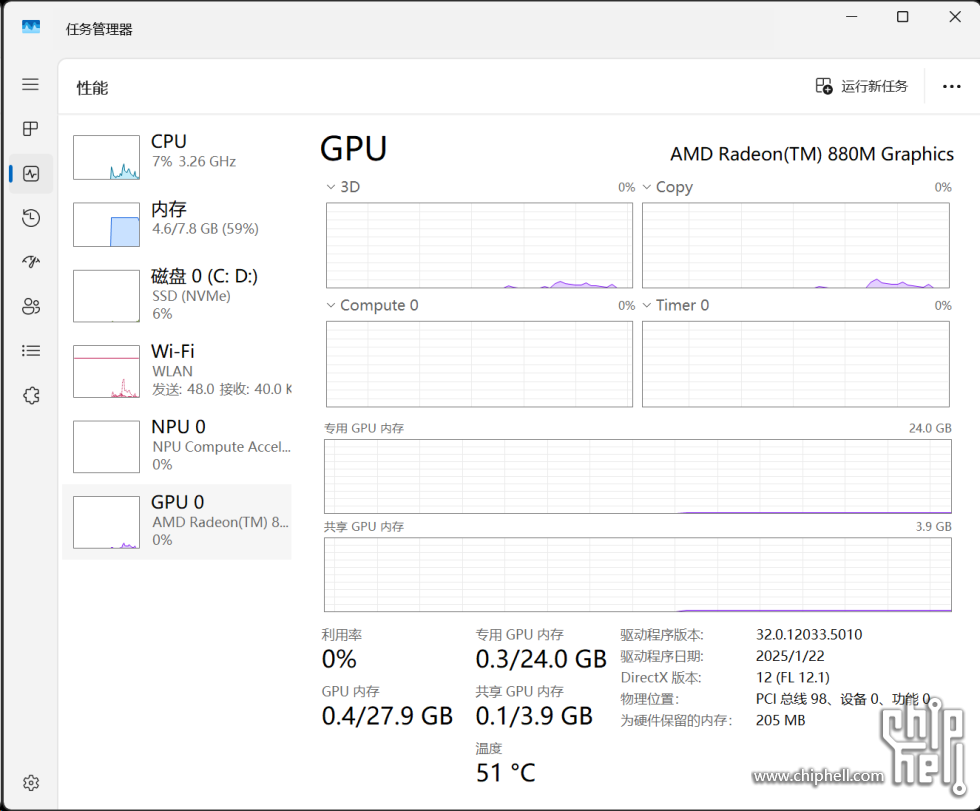Click the 专用 GPU 内存 graph
Viewport: 980px width, 811px height.
click(638, 476)
